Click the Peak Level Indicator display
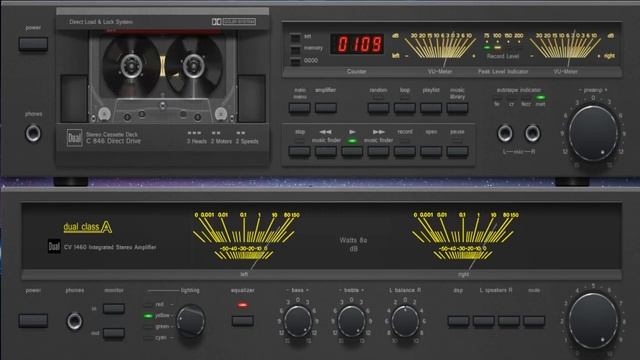This screenshot has width=640, height=360. [502, 46]
